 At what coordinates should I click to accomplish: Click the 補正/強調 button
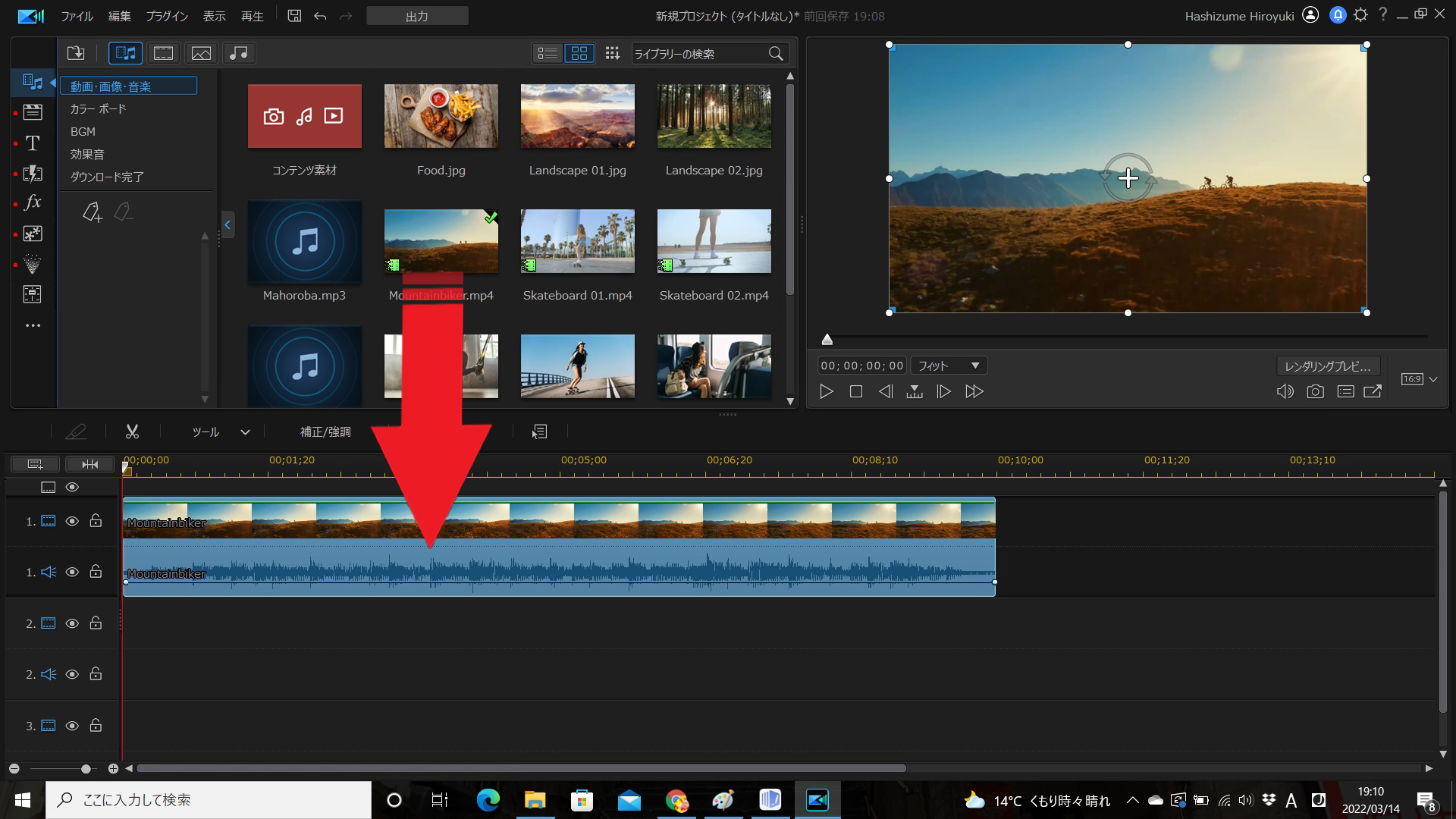point(325,431)
